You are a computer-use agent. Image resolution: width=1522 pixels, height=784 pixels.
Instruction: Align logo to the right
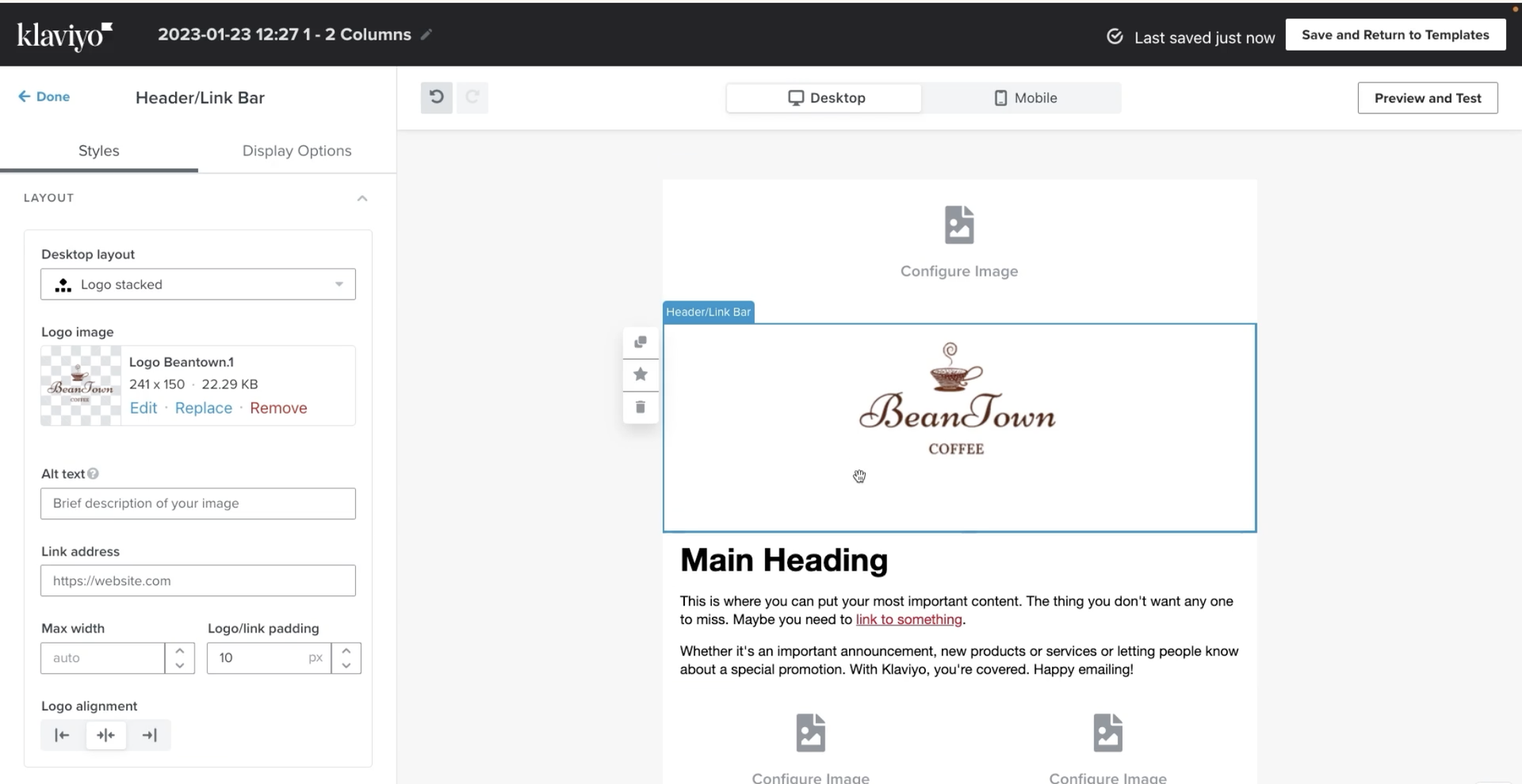point(149,736)
